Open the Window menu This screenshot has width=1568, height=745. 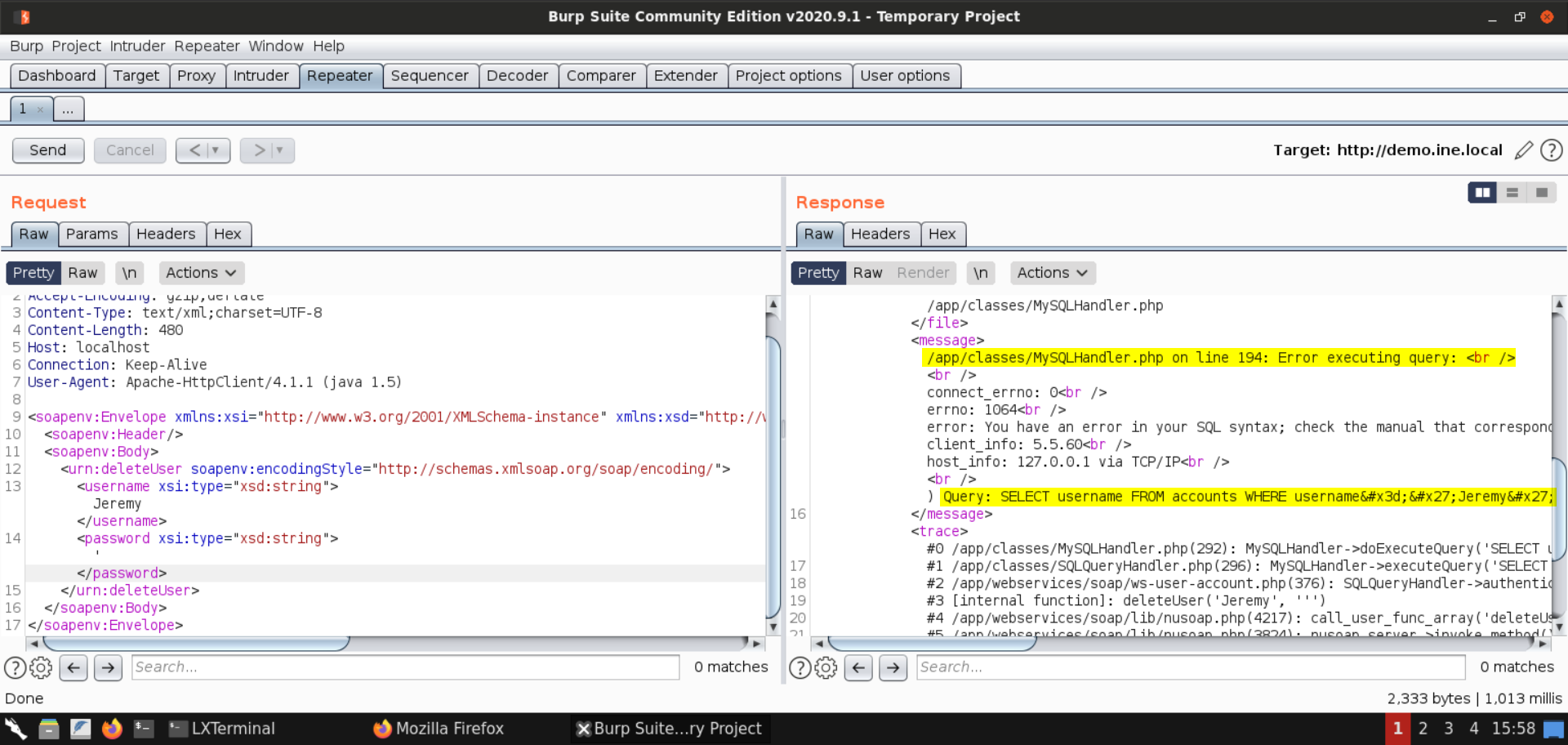pyautogui.click(x=275, y=47)
